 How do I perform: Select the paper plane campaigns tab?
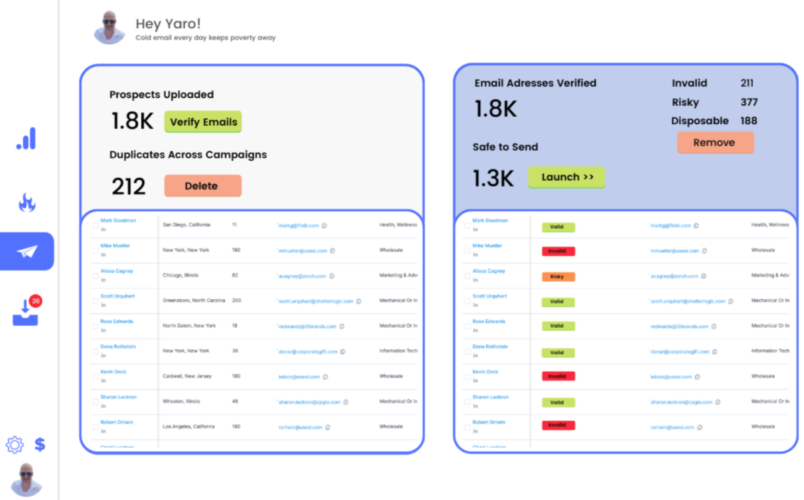click(x=27, y=251)
